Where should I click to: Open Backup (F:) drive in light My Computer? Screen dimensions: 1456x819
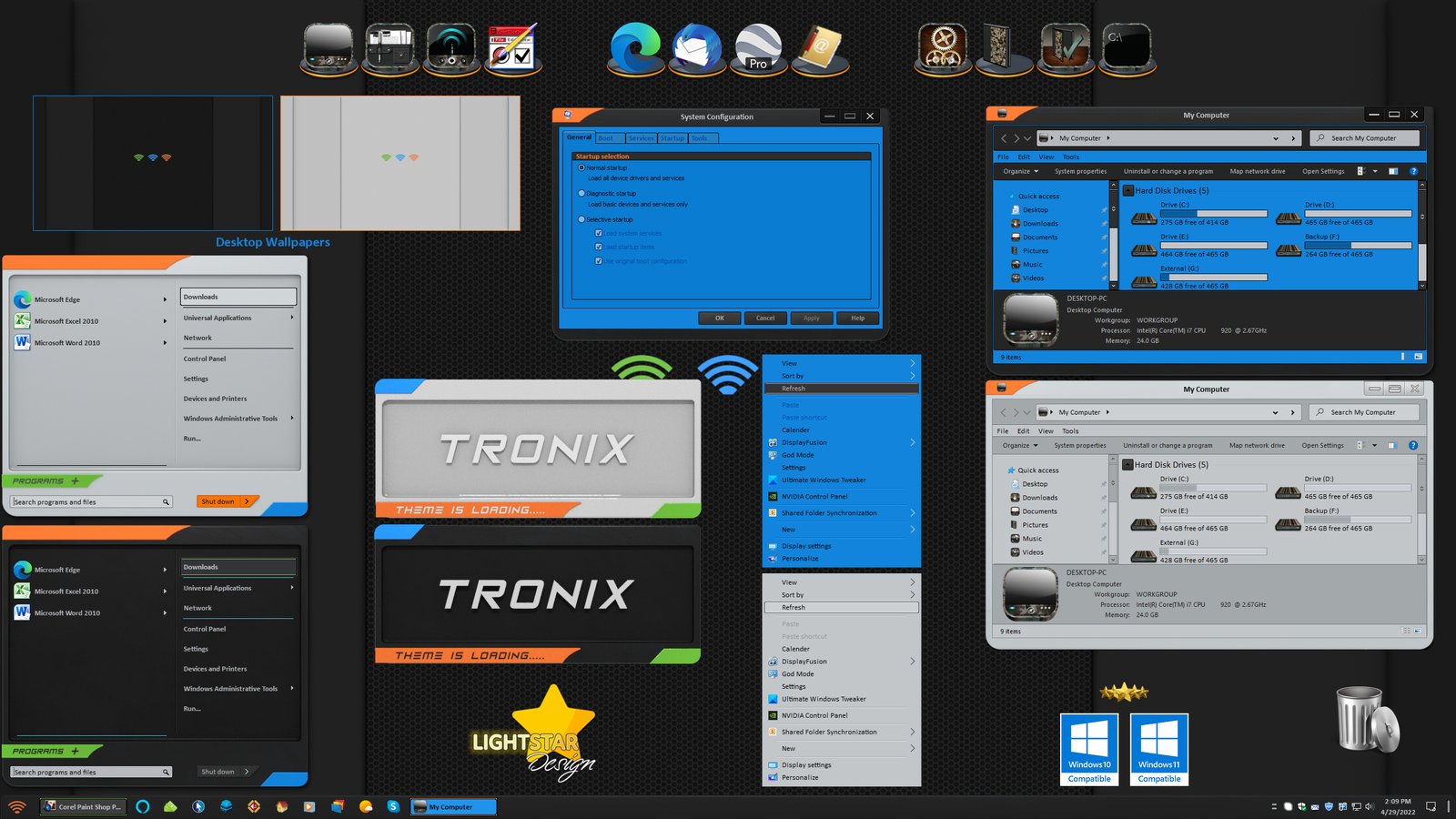tap(1343, 520)
